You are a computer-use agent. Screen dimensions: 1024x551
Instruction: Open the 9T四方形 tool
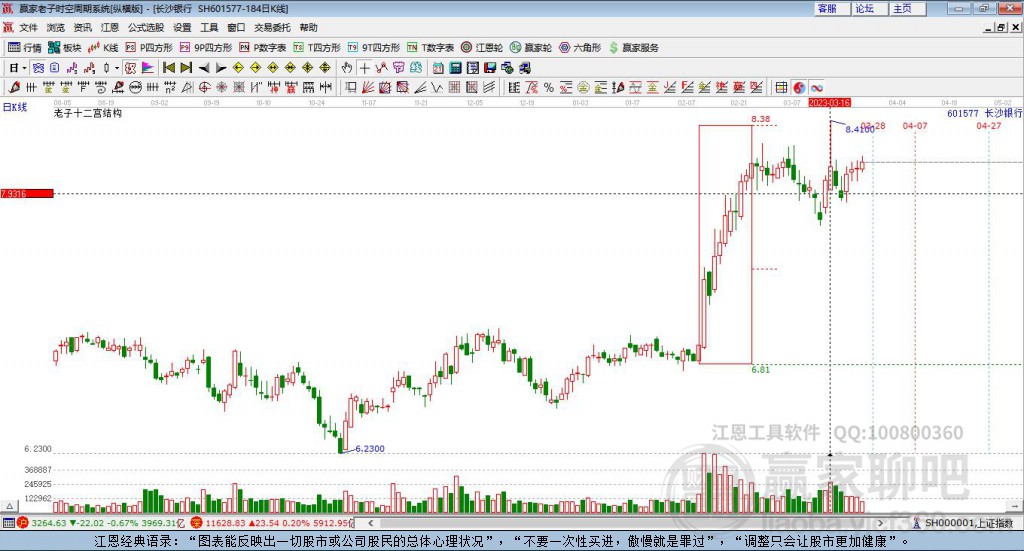click(374, 48)
